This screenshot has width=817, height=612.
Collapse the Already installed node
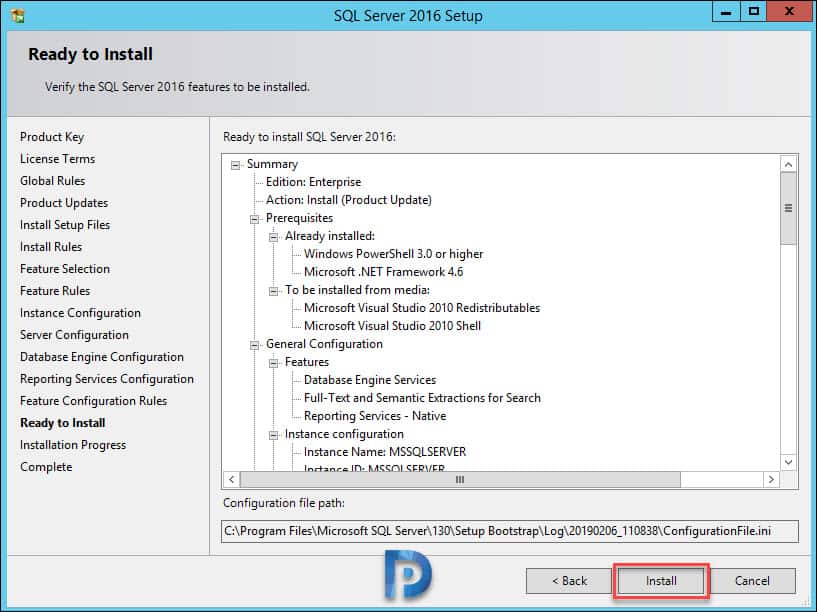[x=274, y=238]
